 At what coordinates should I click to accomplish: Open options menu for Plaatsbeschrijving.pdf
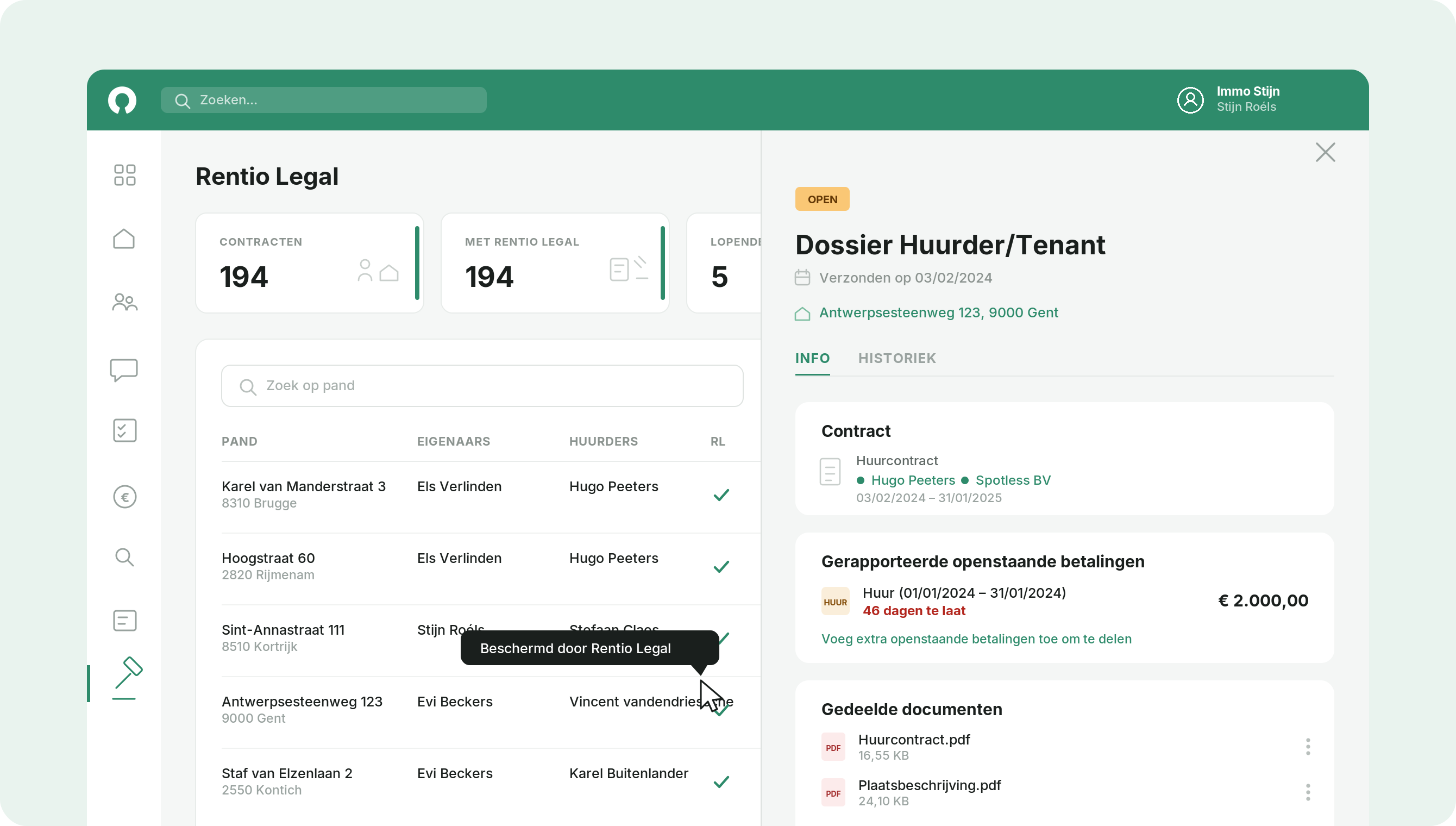[1308, 792]
